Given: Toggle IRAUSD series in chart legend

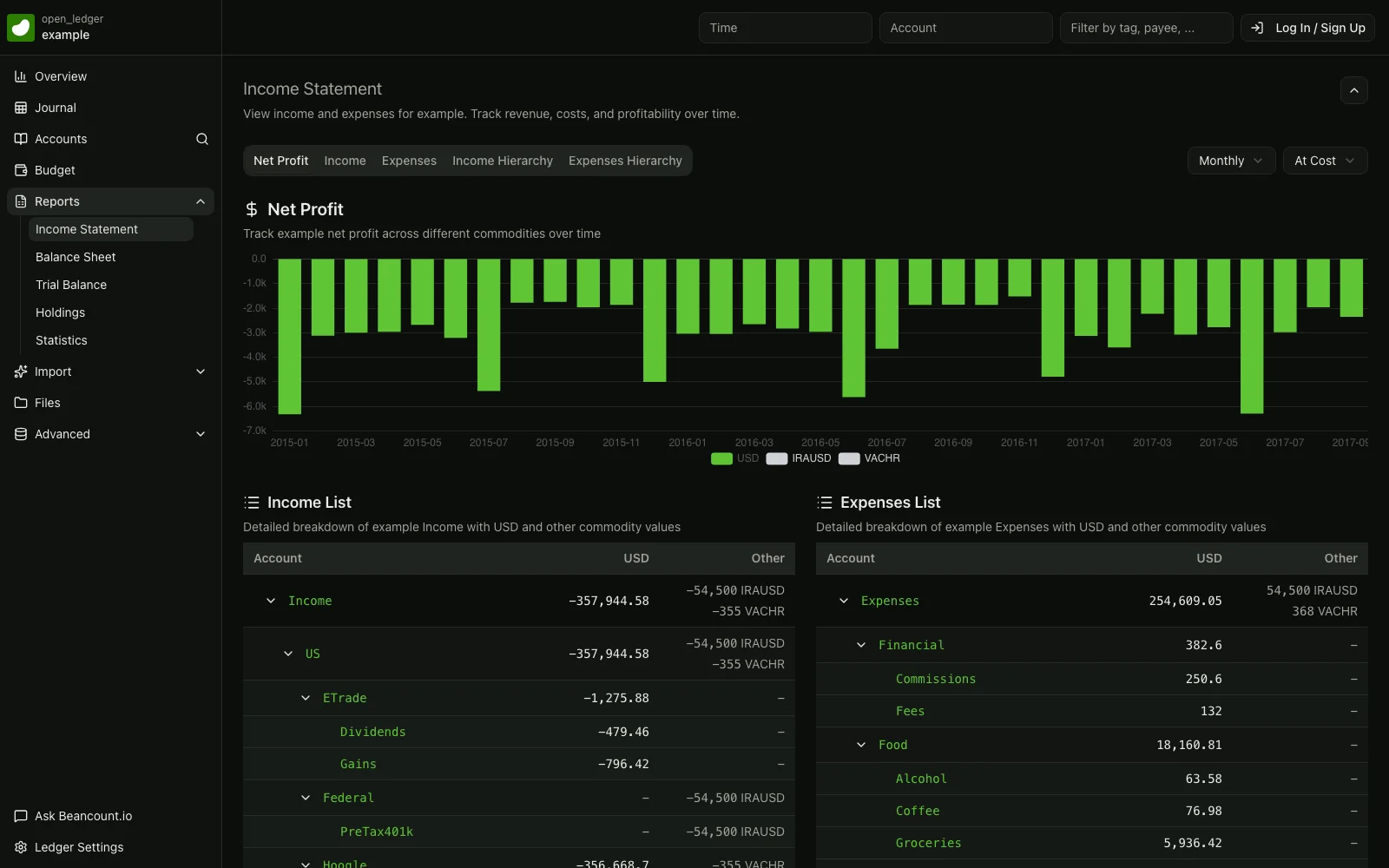Looking at the screenshot, I should click(x=799, y=458).
